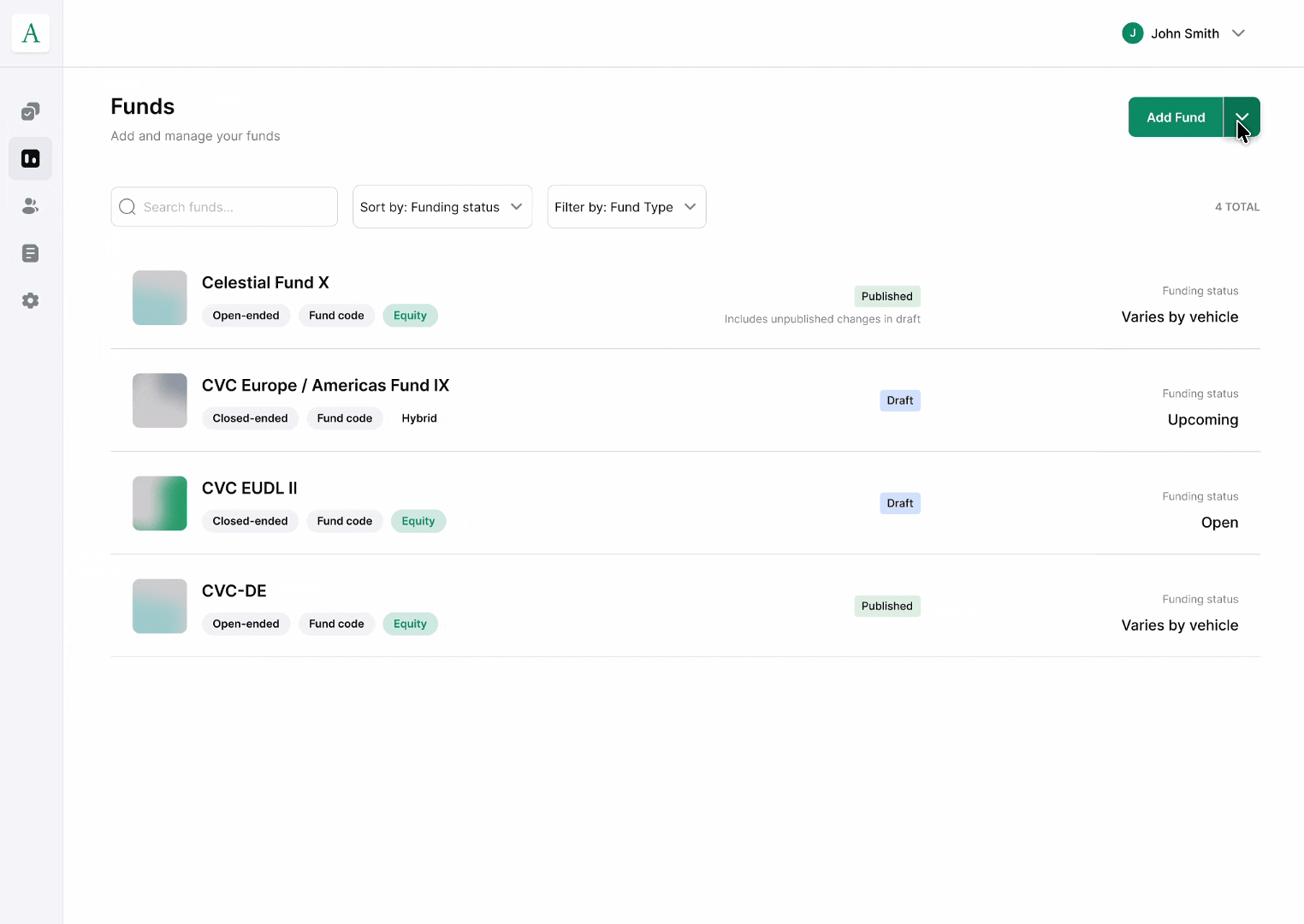The width and height of the screenshot is (1304, 924).
Task: Click the CVC-DE title
Action: click(234, 590)
